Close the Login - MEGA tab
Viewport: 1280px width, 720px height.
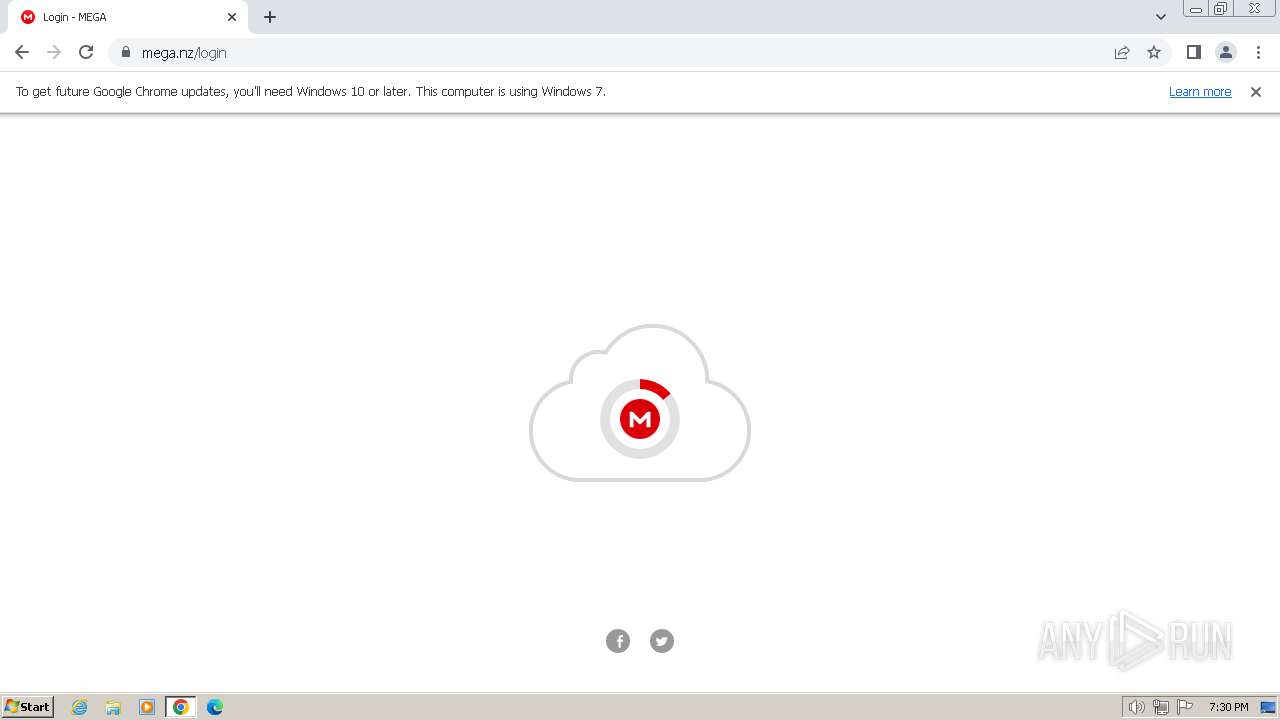coord(232,17)
